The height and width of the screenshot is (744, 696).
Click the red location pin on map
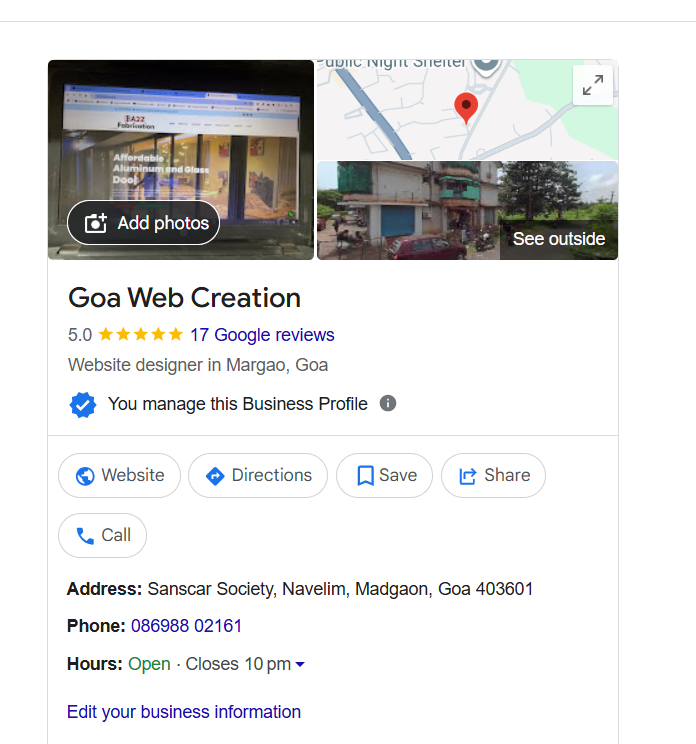[x=466, y=108]
